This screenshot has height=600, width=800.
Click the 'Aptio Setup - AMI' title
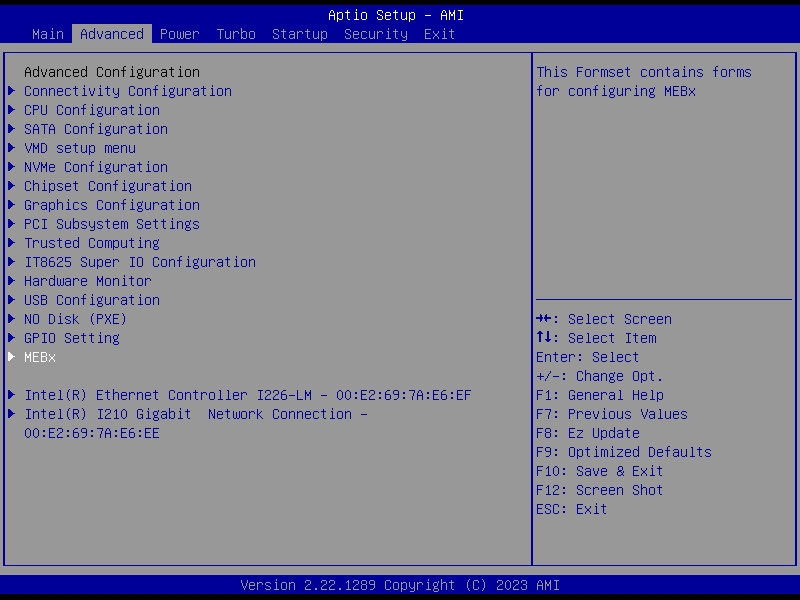(396, 15)
